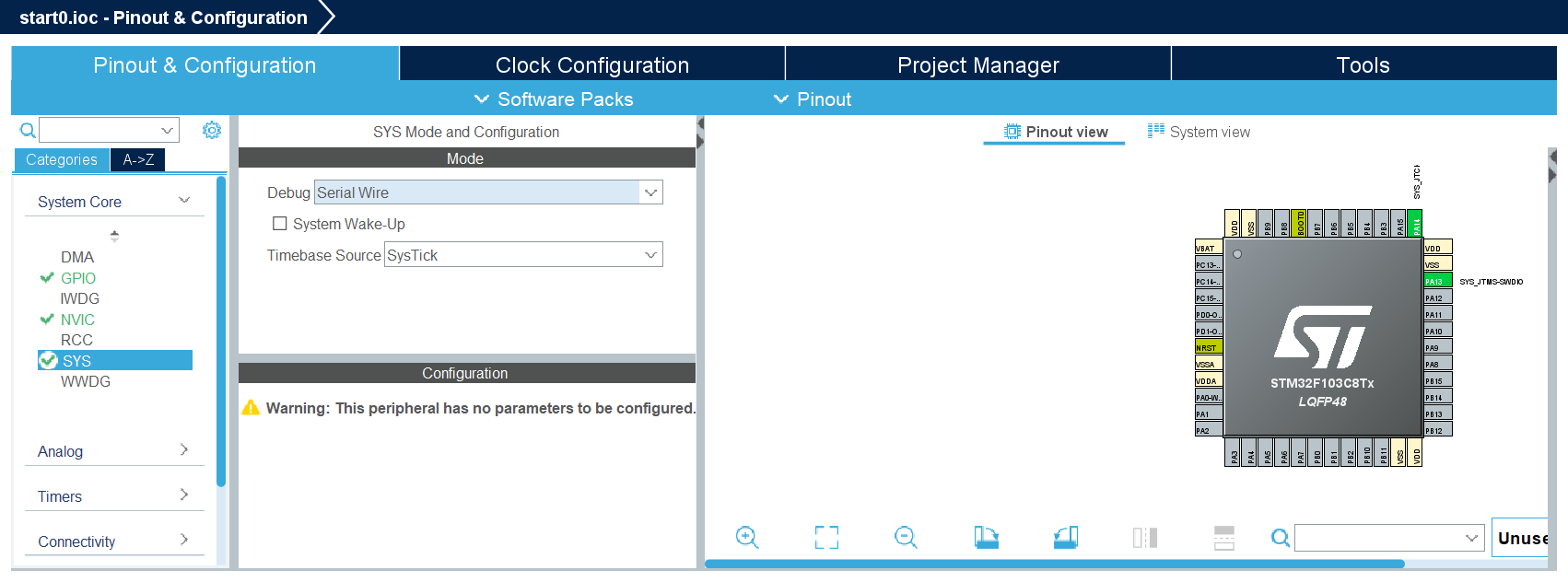Rotate the chip counter-clockwise
This screenshot has width=1568, height=582.
[1066, 538]
